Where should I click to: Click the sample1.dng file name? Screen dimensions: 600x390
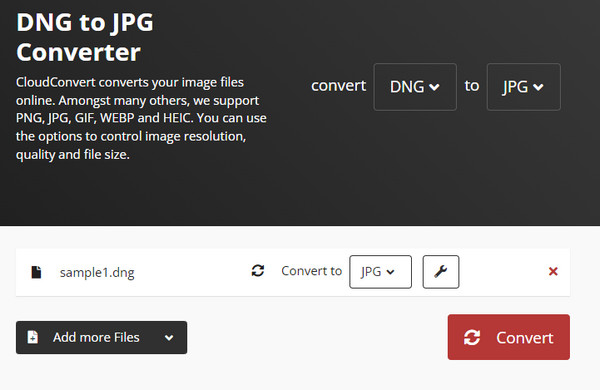pos(97,273)
